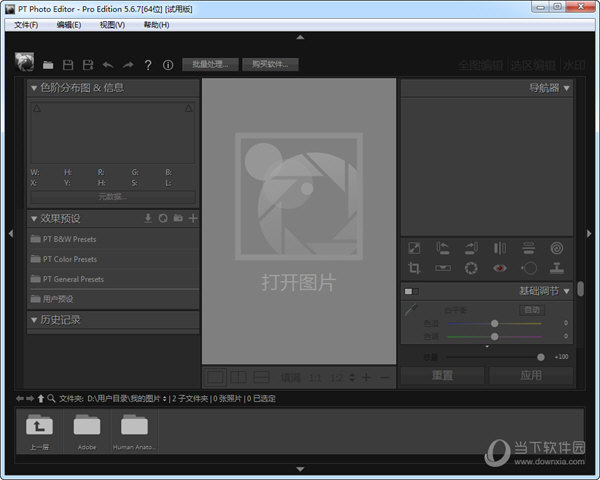Open the about info circle icon
Image resolution: width=600 pixels, height=480 pixels.
click(168, 65)
